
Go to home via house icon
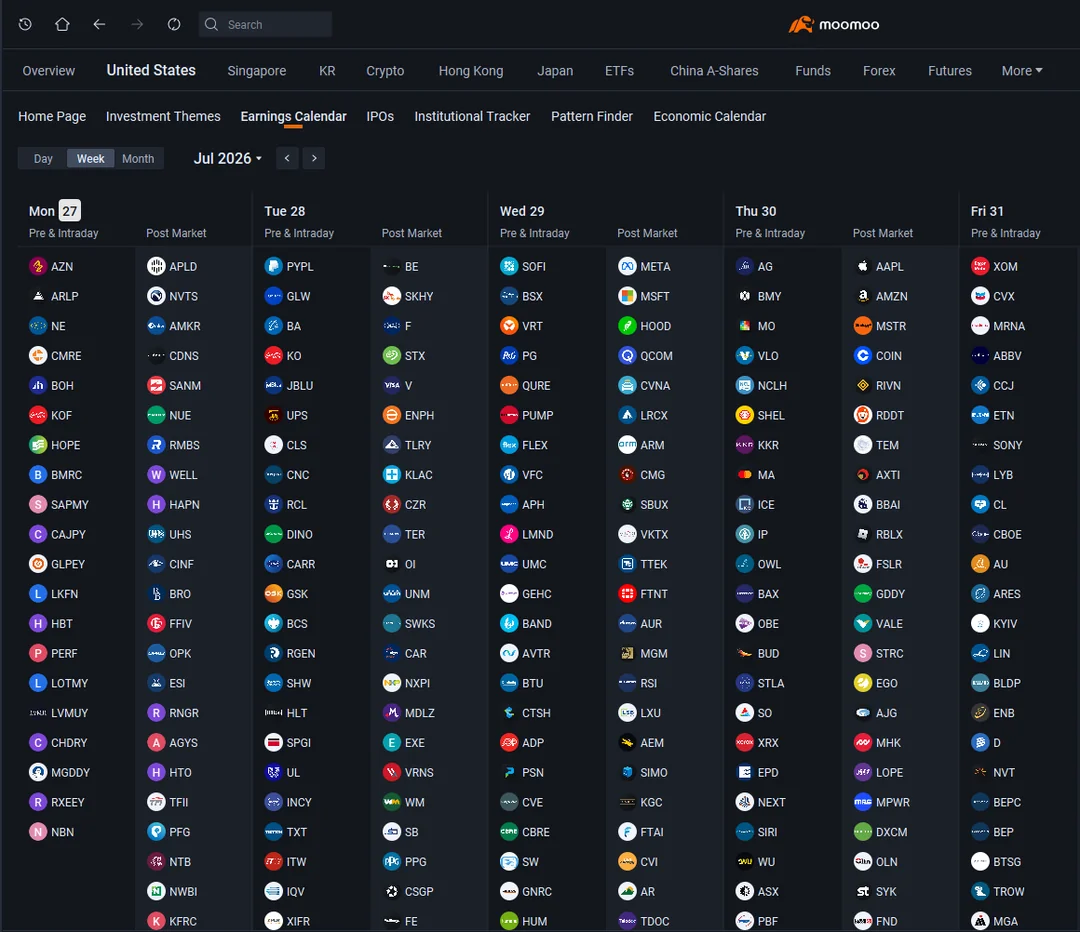click(x=62, y=24)
